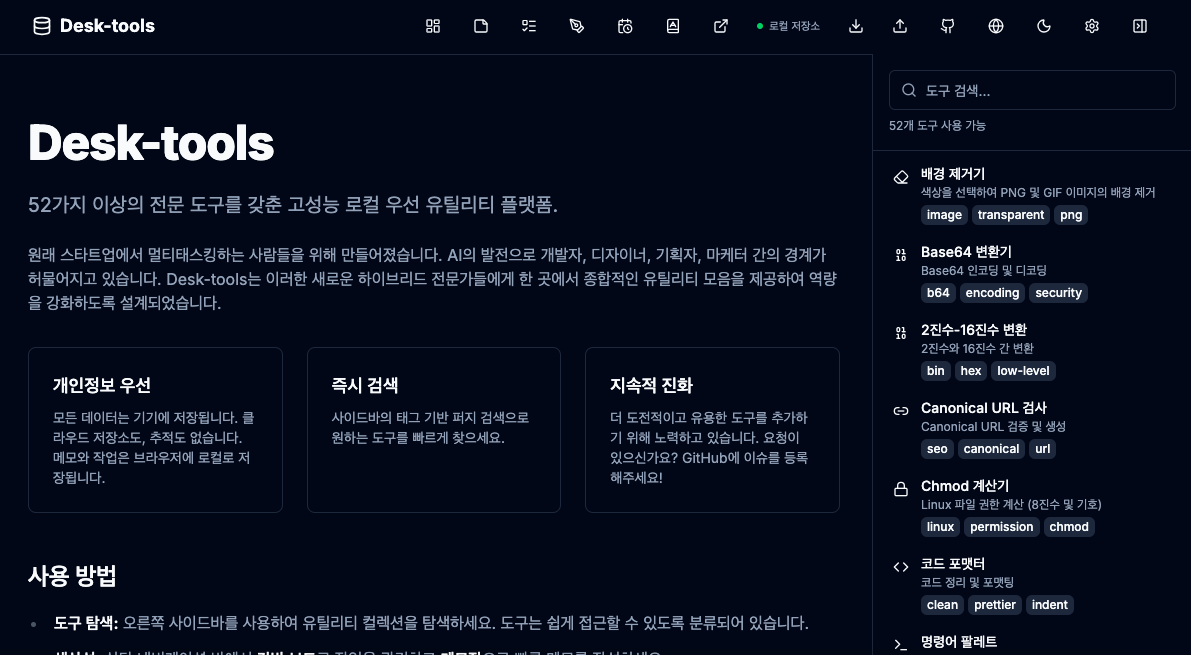
Task: Open the sticky note icon
Action: (x=481, y=26)
